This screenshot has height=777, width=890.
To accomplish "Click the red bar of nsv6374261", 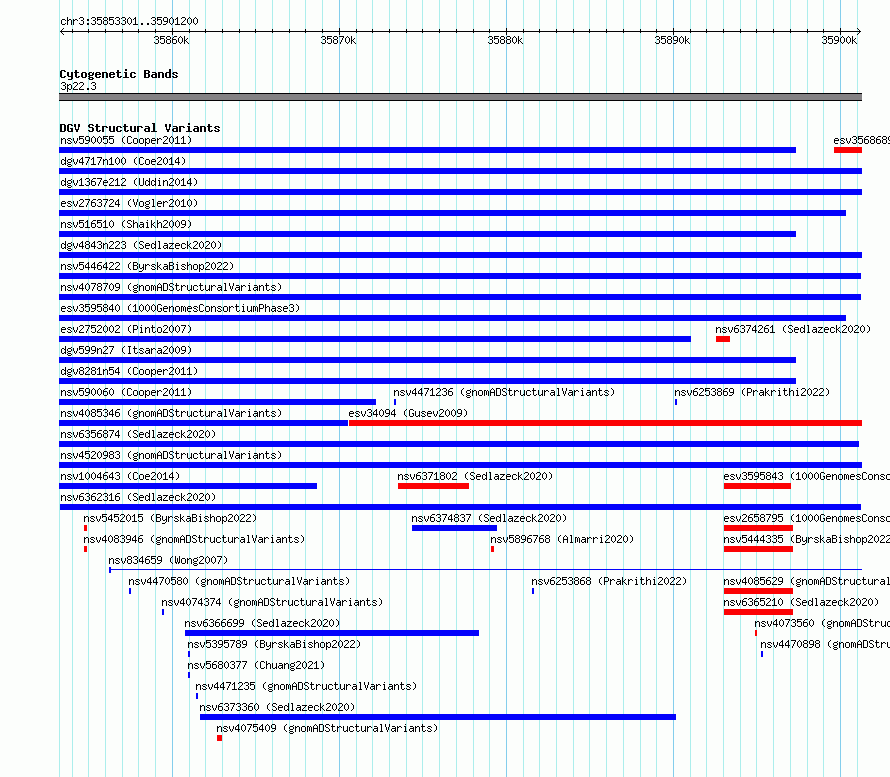I will [x=723, y=339].
